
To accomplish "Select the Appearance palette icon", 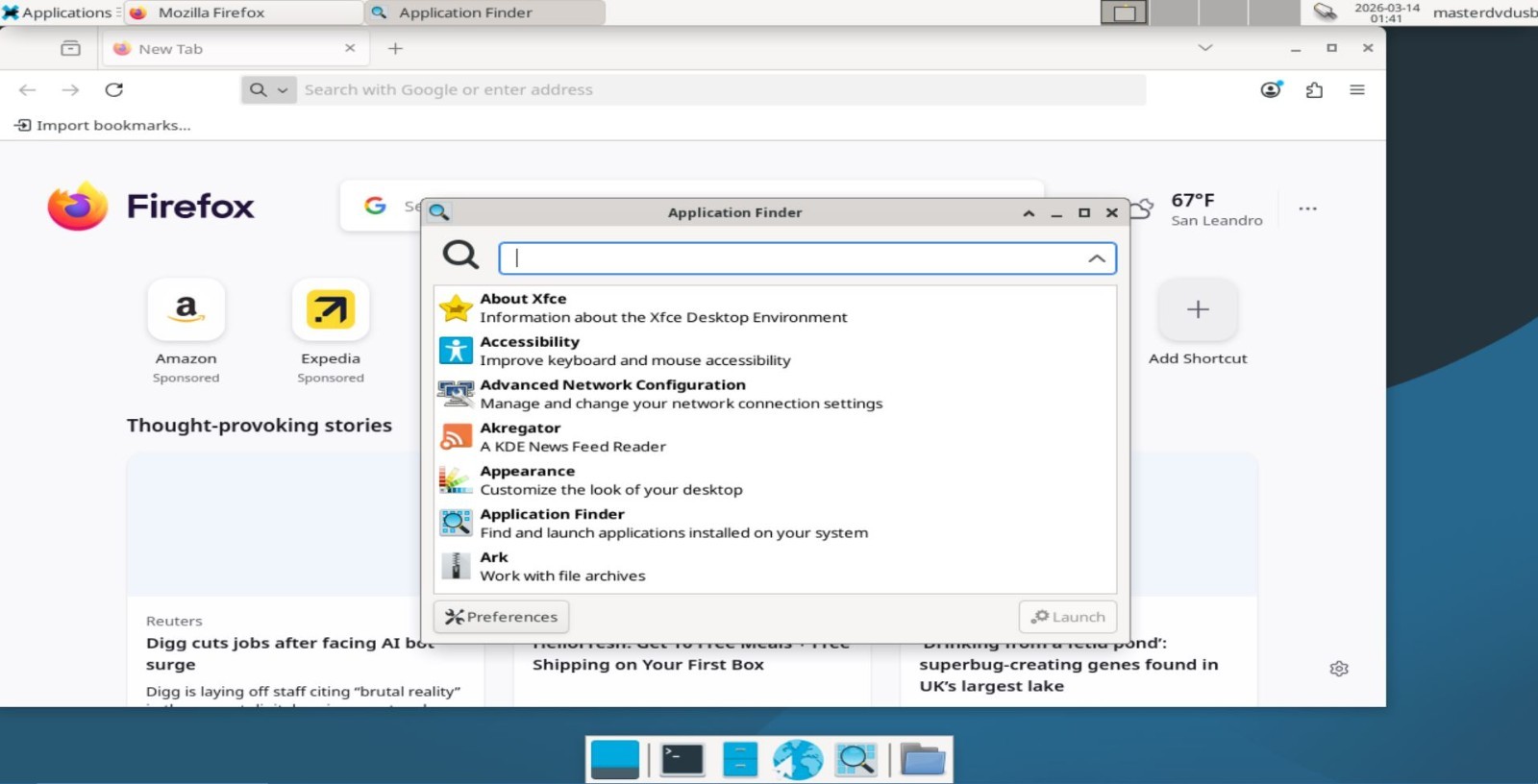I will [456, 480].
